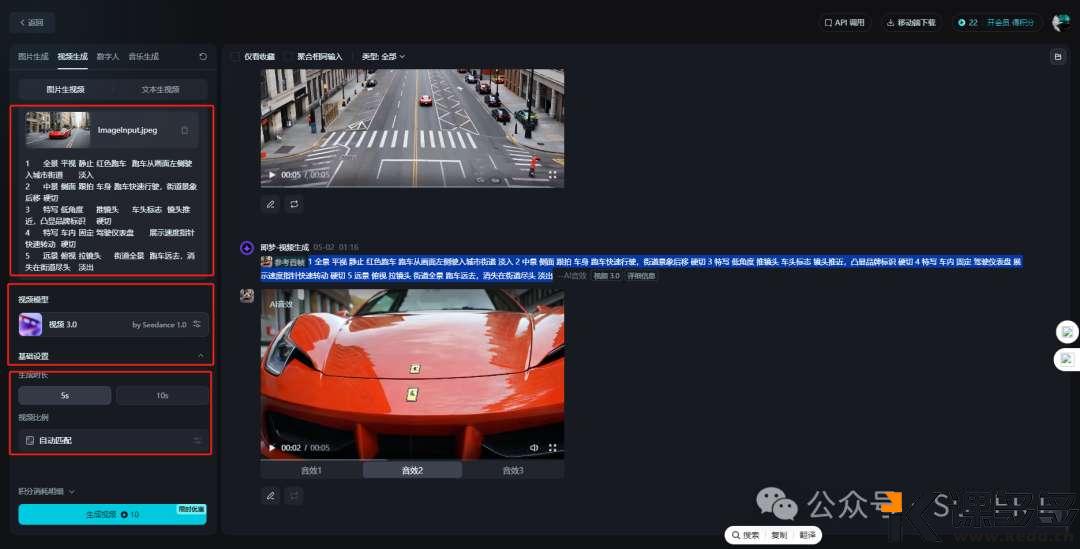
Task: Switch to the 图片生成 tab
Action: (x=33, y=57)
